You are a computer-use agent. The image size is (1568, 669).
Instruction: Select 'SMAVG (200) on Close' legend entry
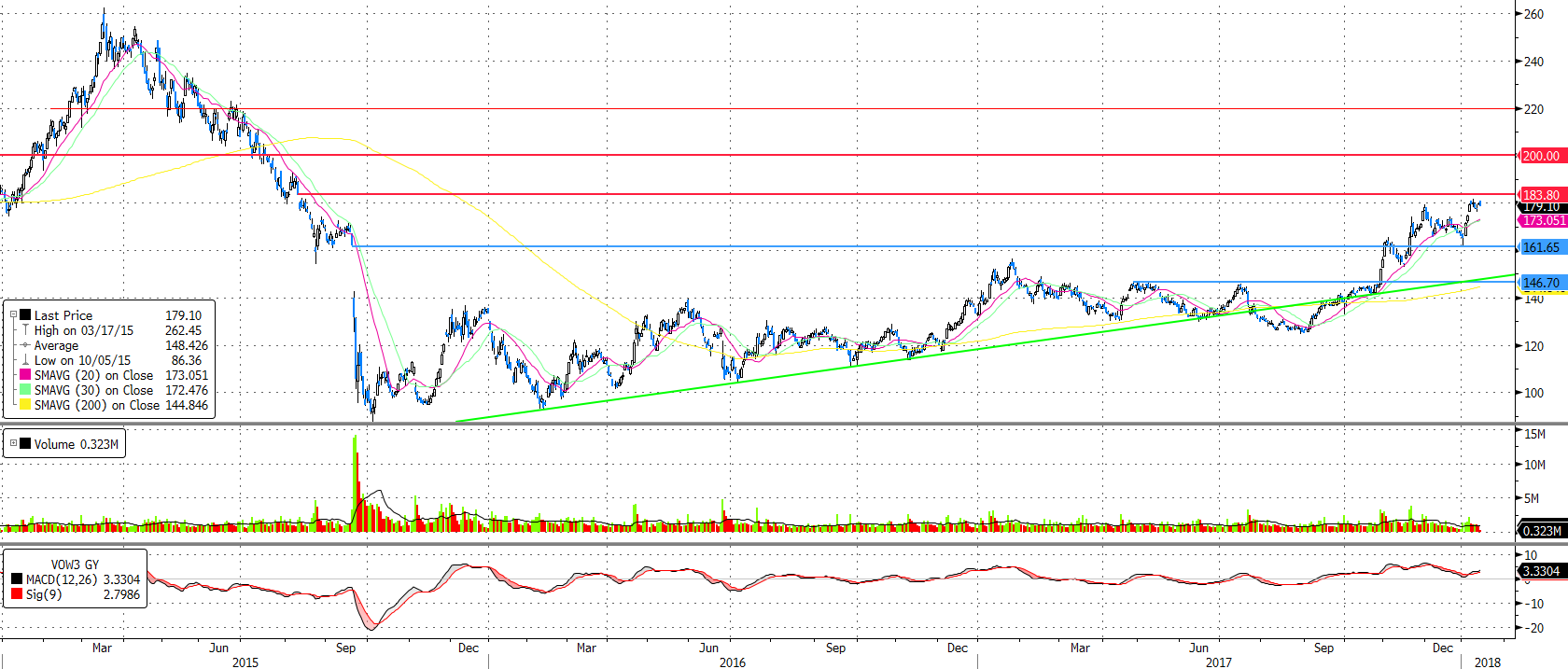pos(97,405)
